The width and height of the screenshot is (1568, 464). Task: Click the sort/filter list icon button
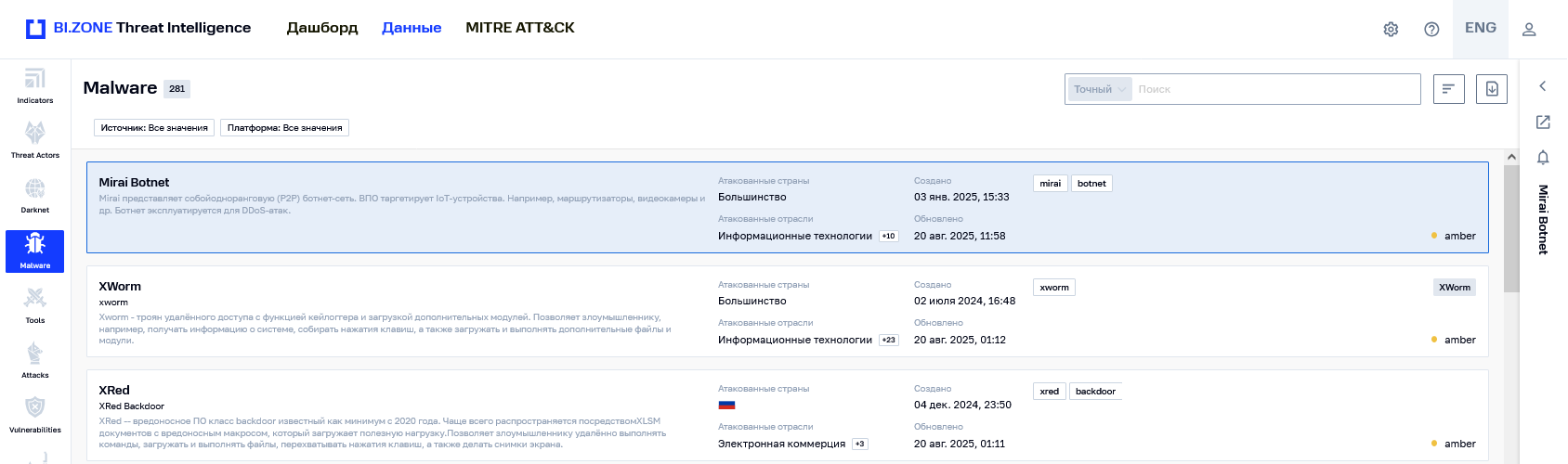point(1449,89)
